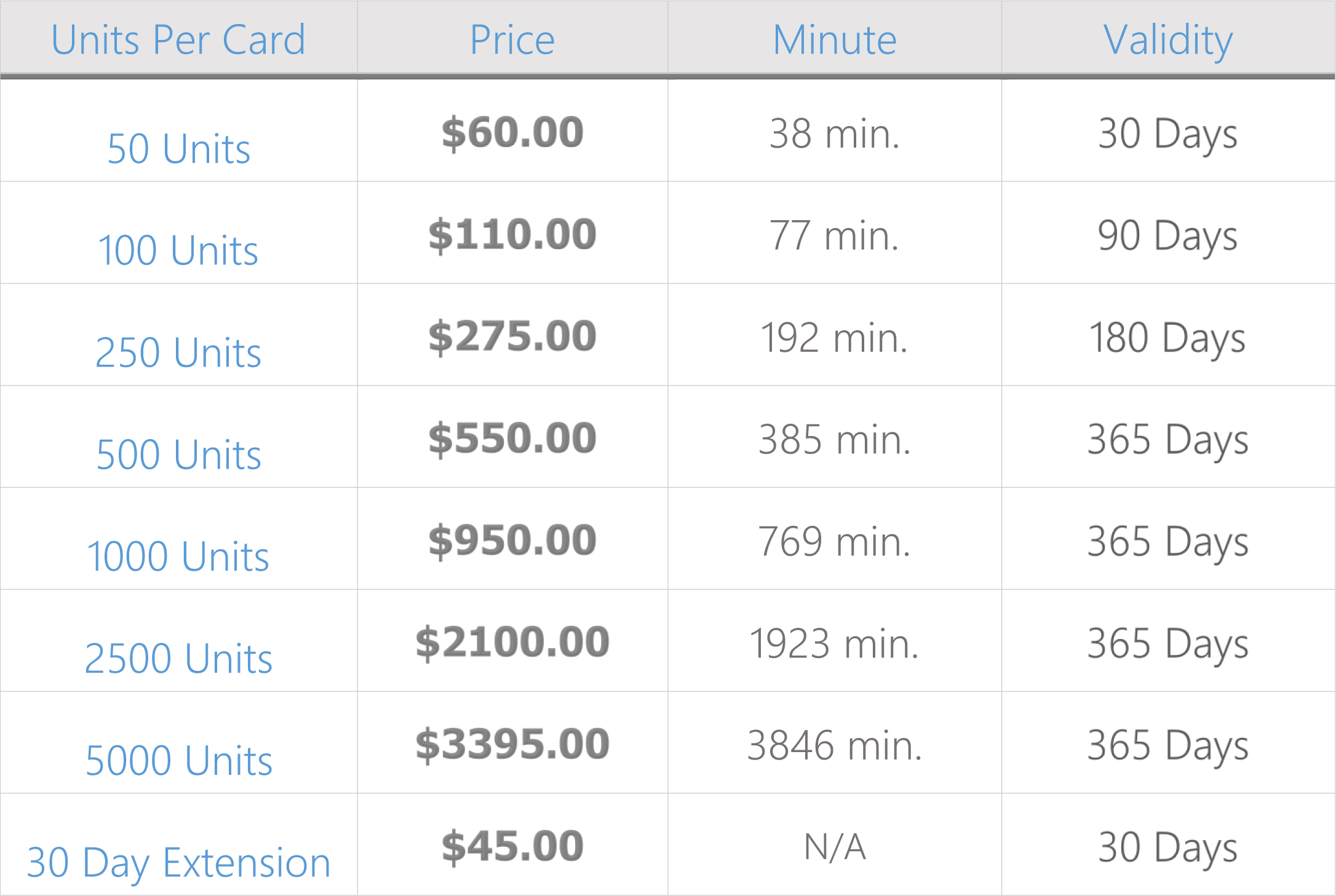Click the $45.00 extension price

pyautogui.click(x=512, y=847)
